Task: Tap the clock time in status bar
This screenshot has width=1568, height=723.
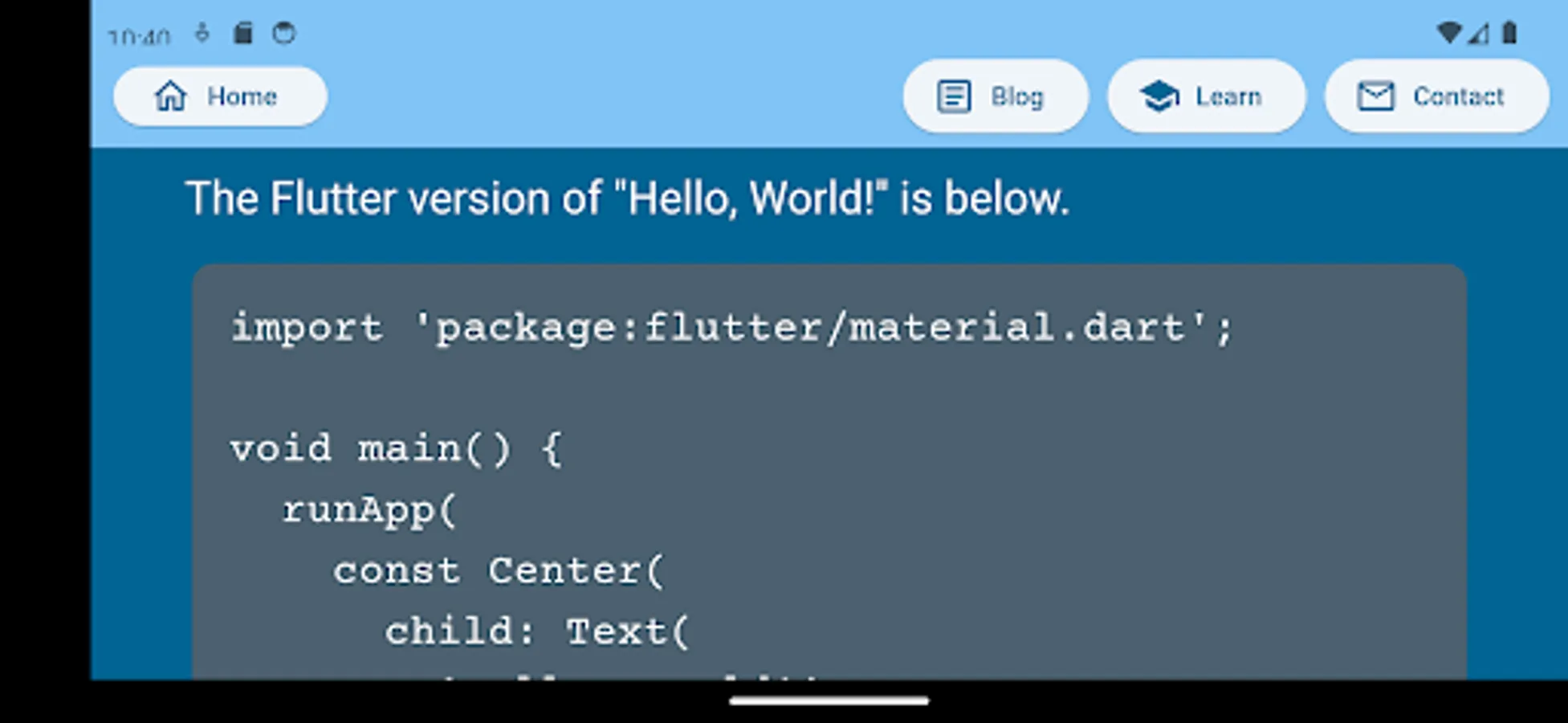Action: 140,36
